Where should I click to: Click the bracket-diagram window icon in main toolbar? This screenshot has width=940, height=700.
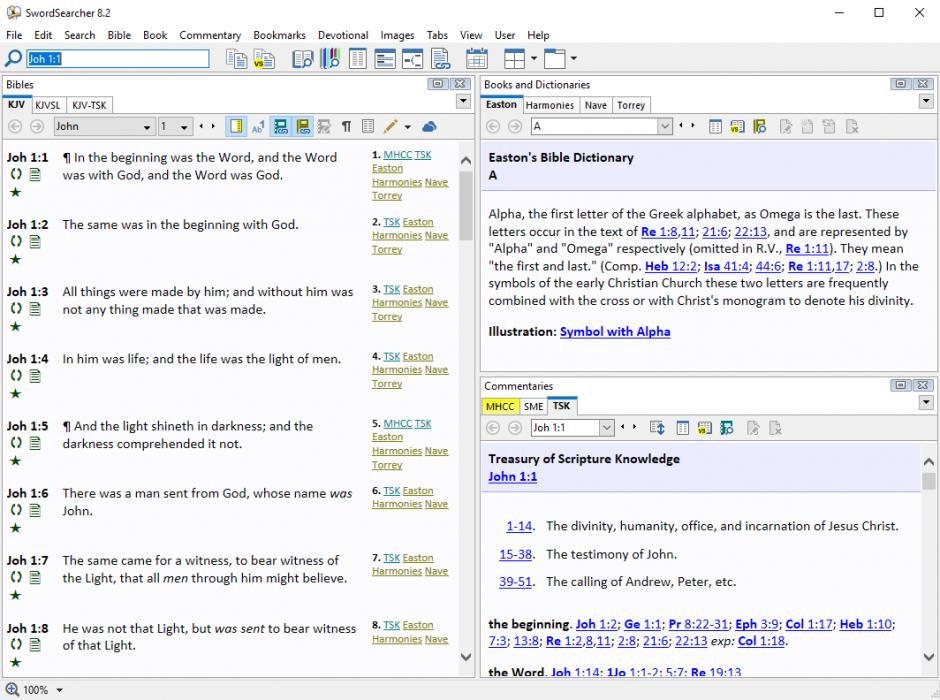[x=412, y=59]
